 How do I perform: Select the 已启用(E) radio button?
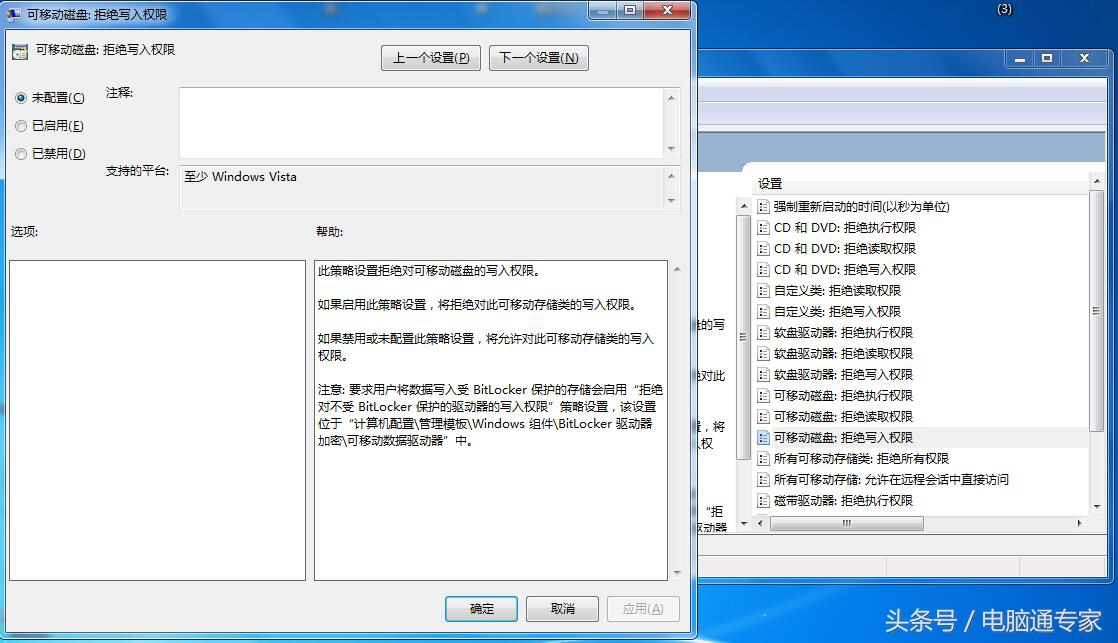[x=21, y=126]
